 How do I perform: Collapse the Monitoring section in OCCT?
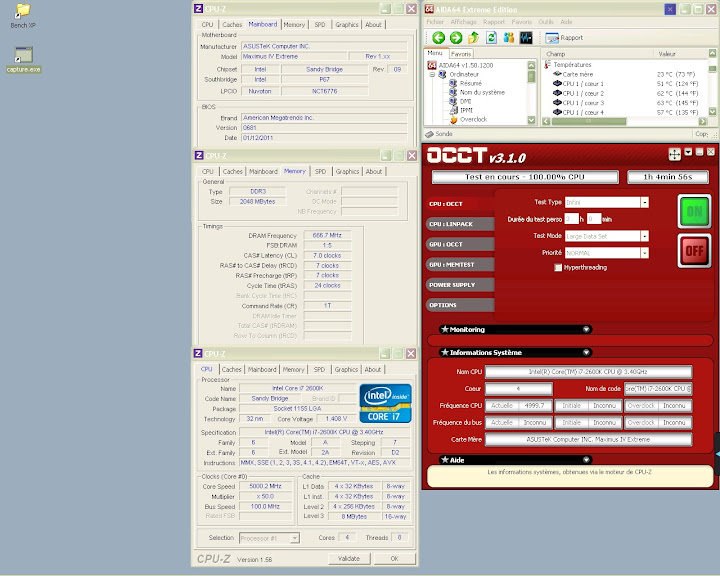pos(586,329)
